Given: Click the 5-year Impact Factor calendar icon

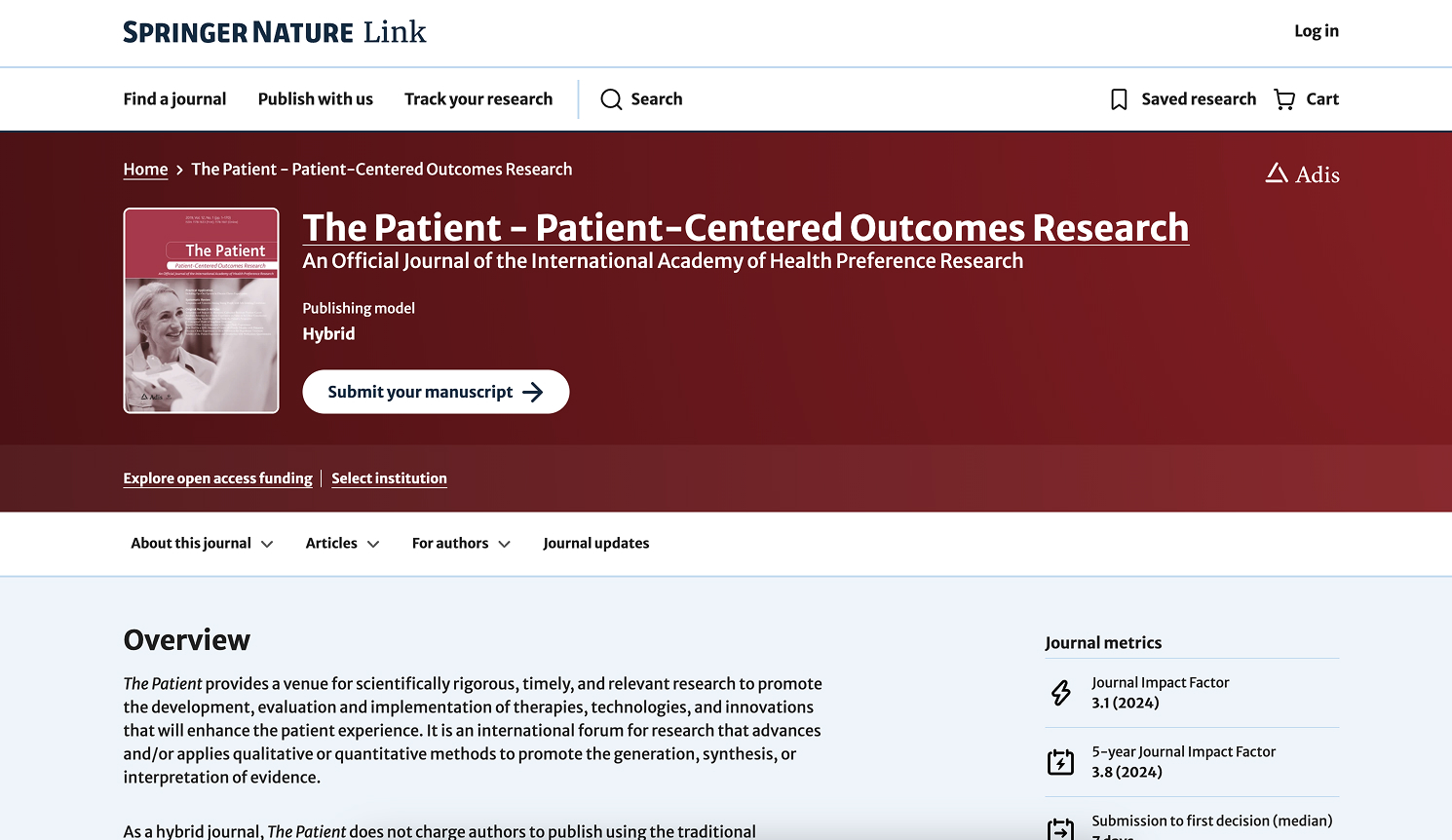Looking at the screenshot, I should (1060, 762).
